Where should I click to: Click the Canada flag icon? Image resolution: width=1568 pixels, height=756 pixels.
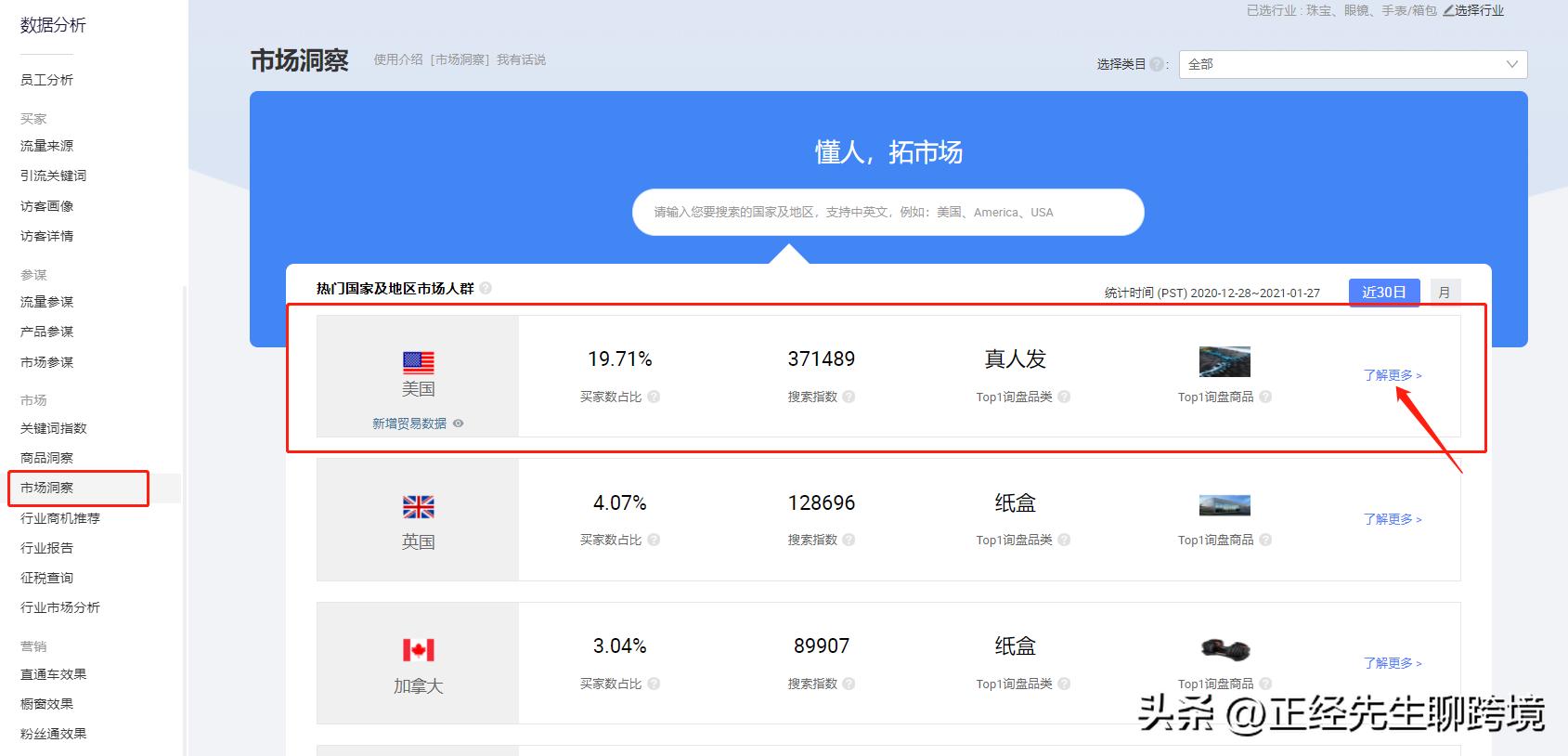click(418, 650)
